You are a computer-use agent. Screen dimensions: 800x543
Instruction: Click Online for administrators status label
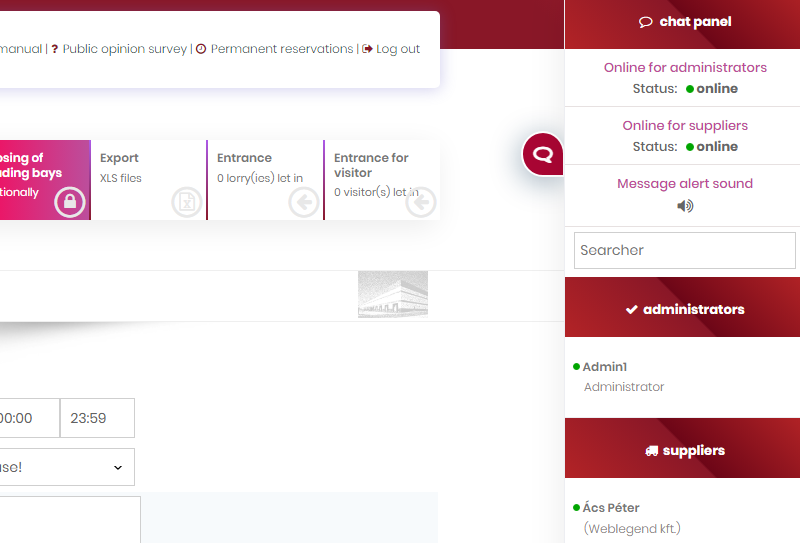[685, 68]
